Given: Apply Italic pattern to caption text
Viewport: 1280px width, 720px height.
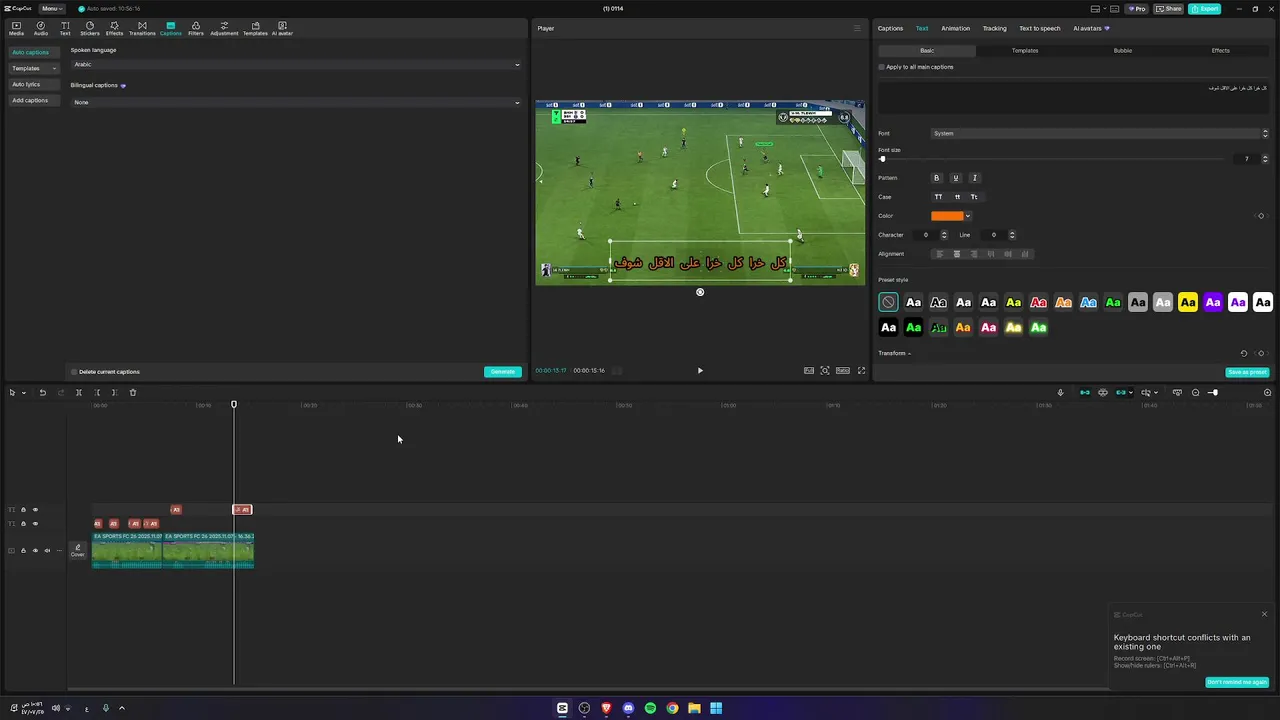Looking at the screenshot, I should [x=975, y=178].
